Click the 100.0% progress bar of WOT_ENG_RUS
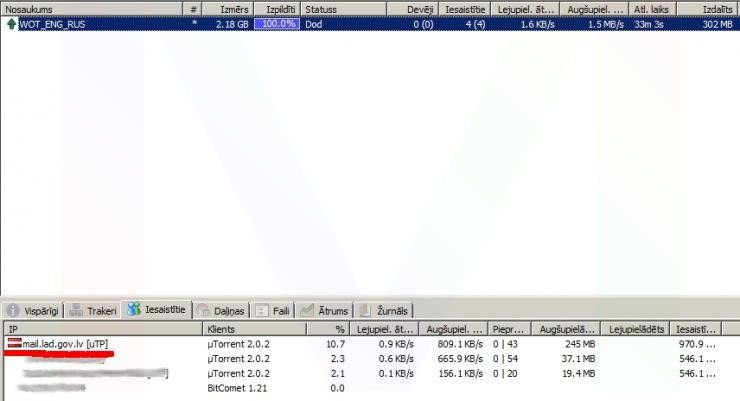The width and height of the screenshot is (740, 401). coord(277,23)
